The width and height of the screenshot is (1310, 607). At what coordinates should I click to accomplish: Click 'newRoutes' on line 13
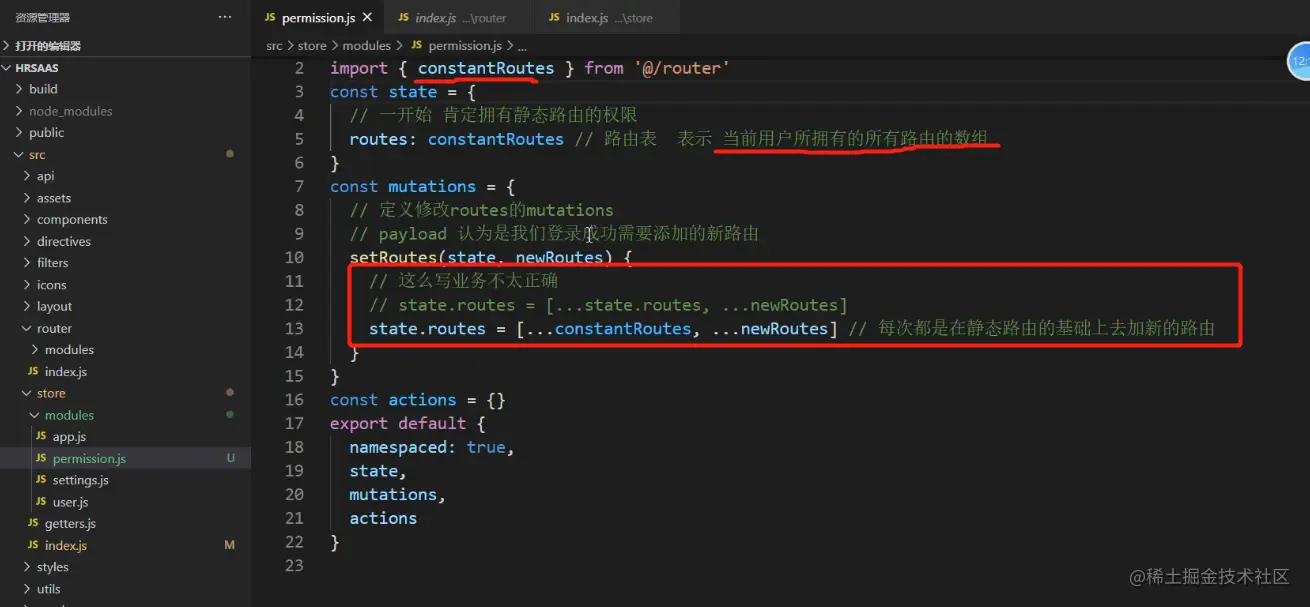pyautogui.click(x=784, y=329)
